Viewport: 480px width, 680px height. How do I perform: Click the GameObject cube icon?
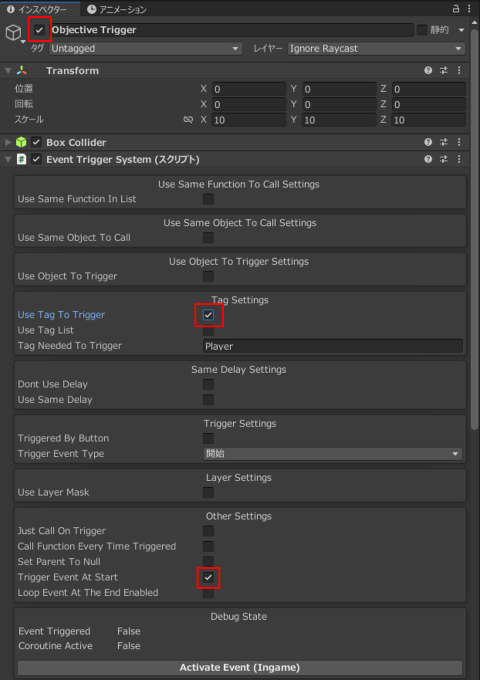click(13, 32)
